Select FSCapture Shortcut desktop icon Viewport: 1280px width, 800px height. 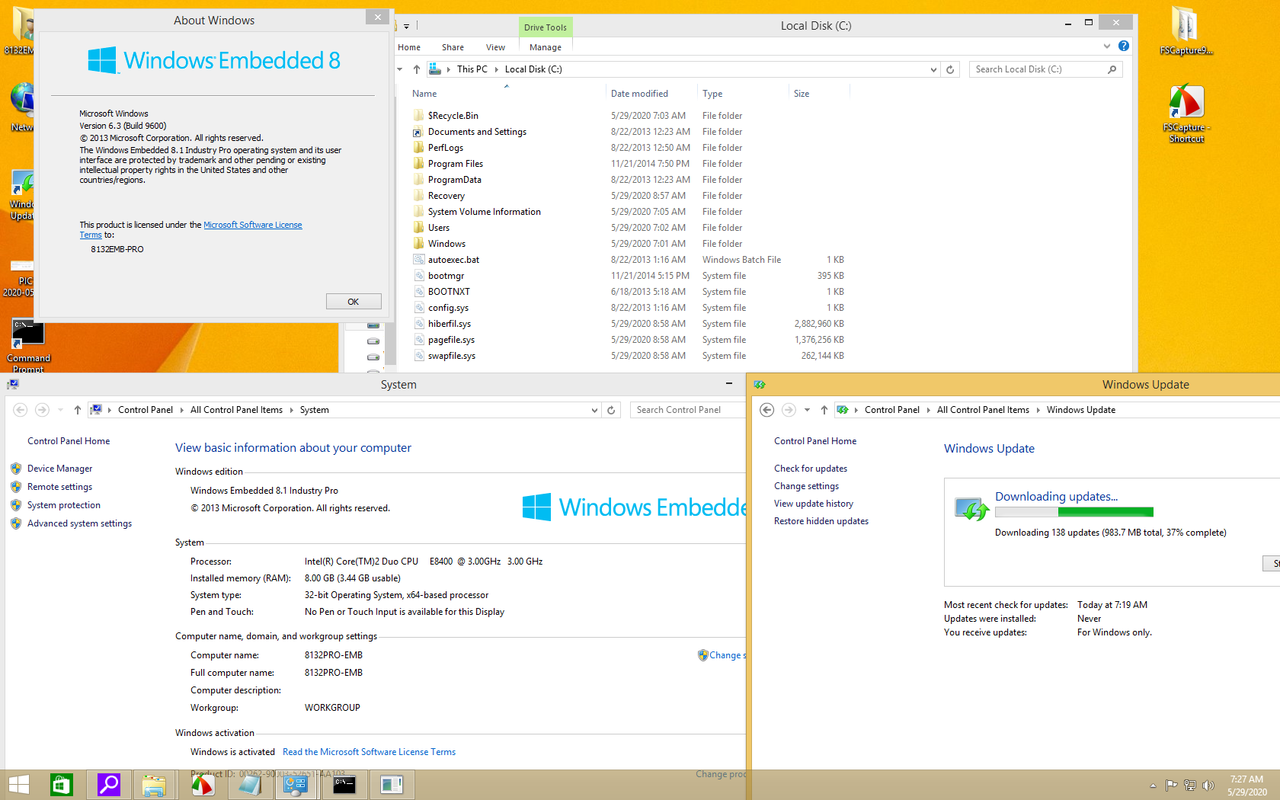pyautogui.click(x=1186, y=113)
